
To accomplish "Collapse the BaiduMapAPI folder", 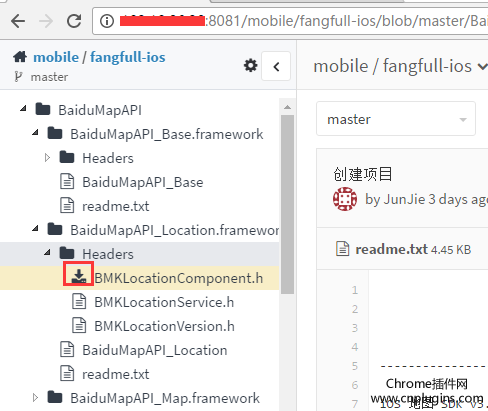I will click(x=23, y=109).
